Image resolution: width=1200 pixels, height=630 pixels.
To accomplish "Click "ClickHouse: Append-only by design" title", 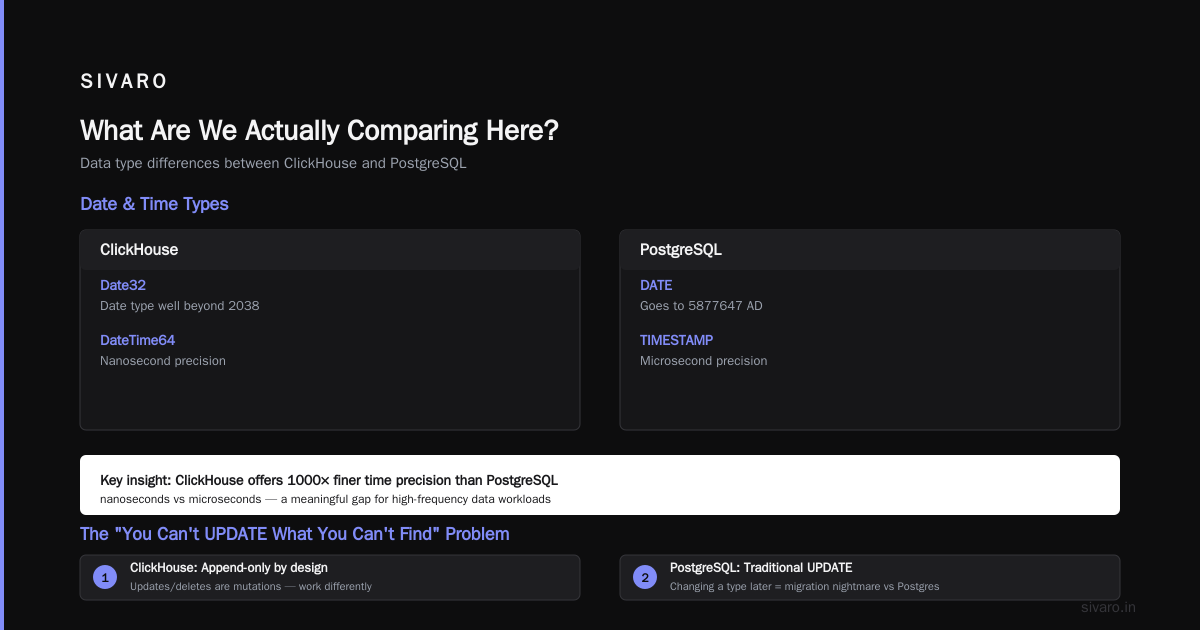I will tap(229, 568).
